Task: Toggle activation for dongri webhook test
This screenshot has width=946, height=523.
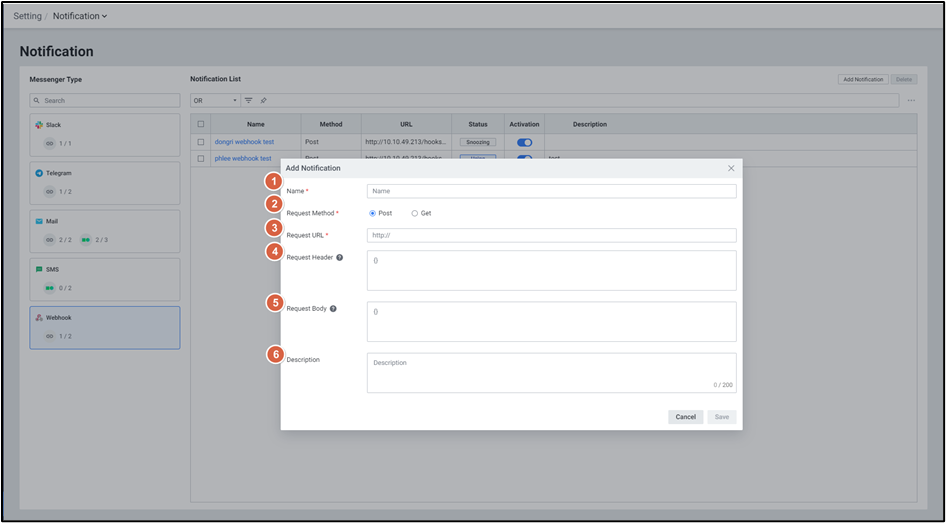Action: point(524,142)
